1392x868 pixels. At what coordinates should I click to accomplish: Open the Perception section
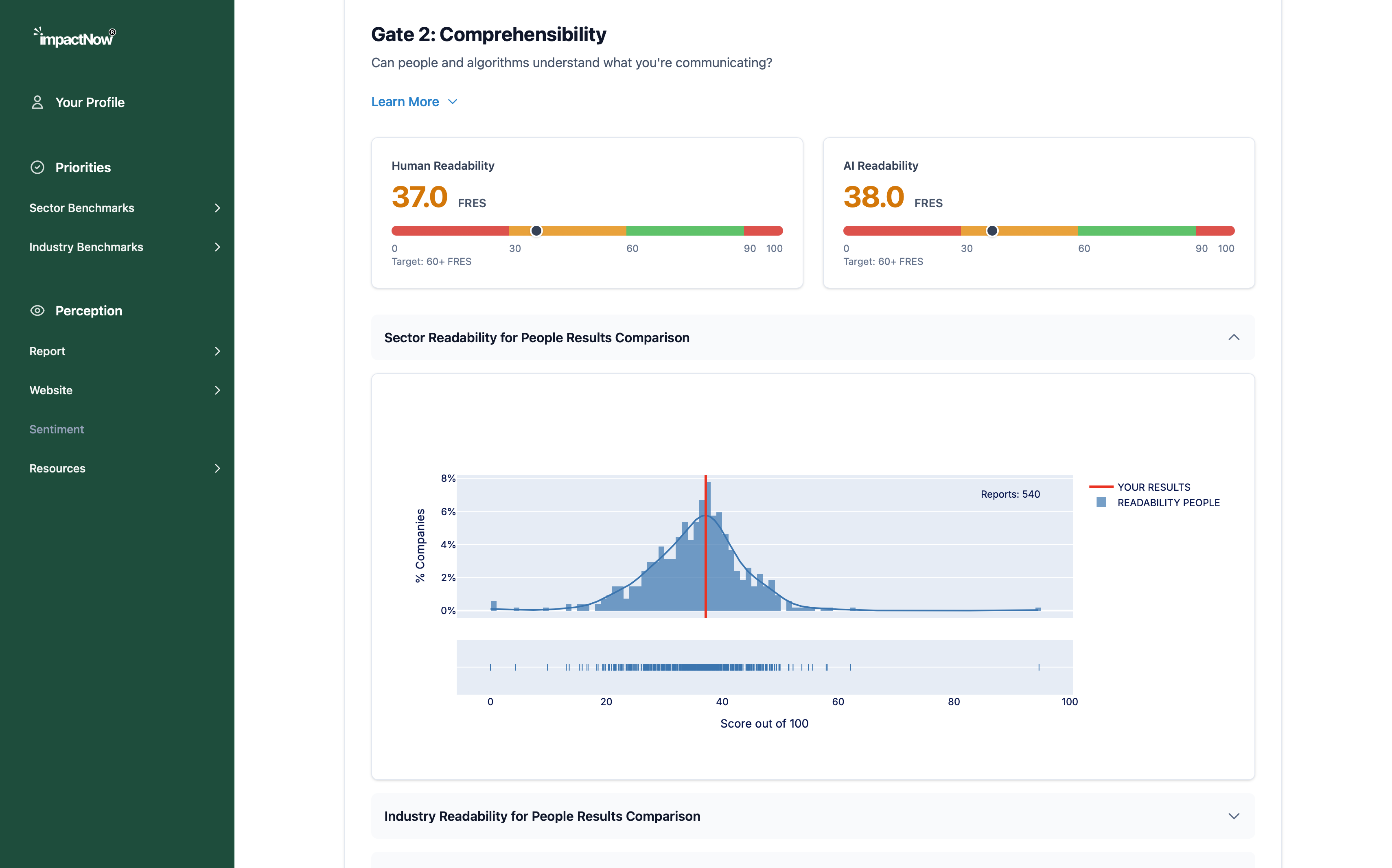coord(89,310)
